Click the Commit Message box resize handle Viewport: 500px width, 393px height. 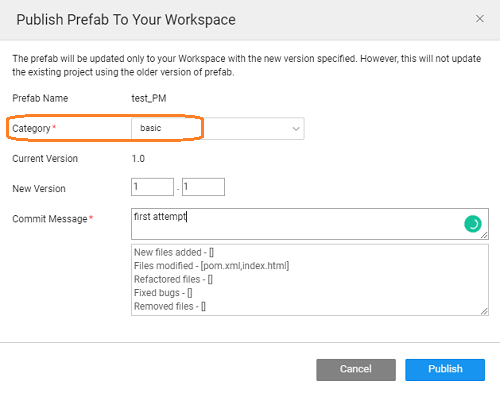[484, 235]
